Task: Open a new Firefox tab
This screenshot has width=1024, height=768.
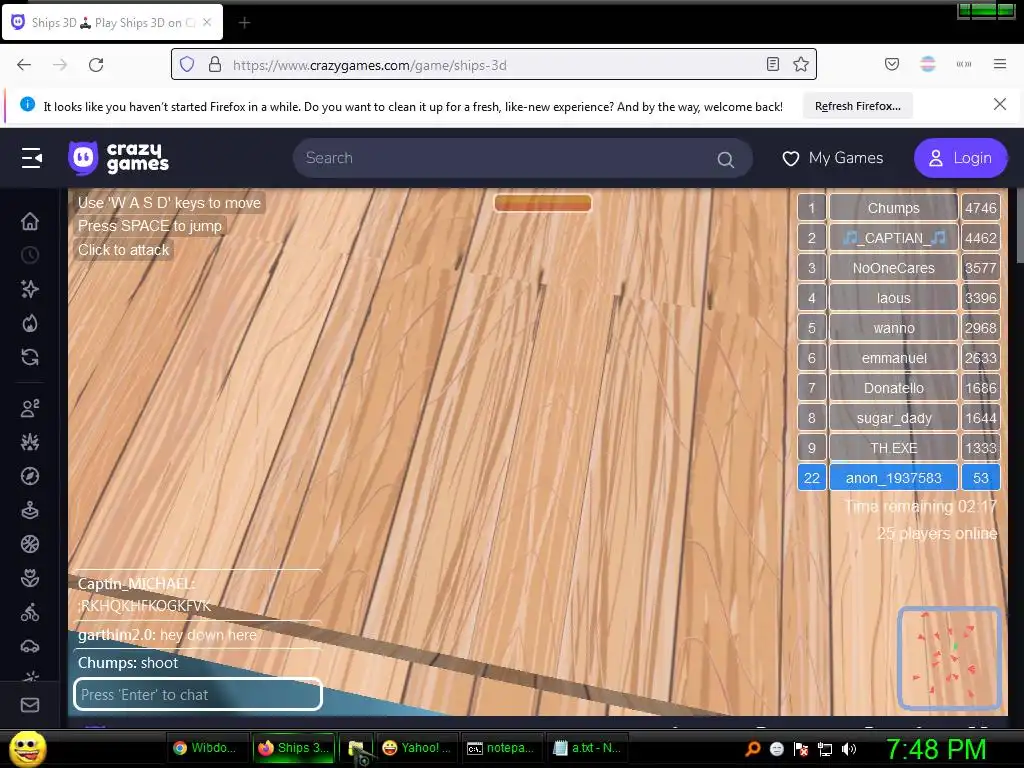Action: click(244, 23)
